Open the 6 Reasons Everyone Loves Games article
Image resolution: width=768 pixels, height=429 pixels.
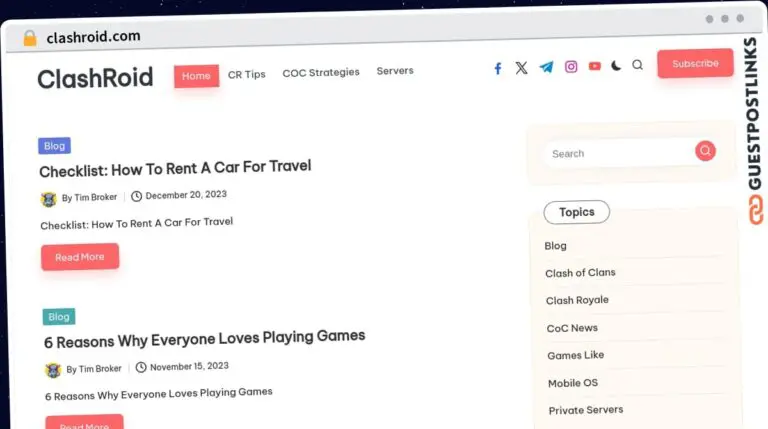[x=205, y=338]
